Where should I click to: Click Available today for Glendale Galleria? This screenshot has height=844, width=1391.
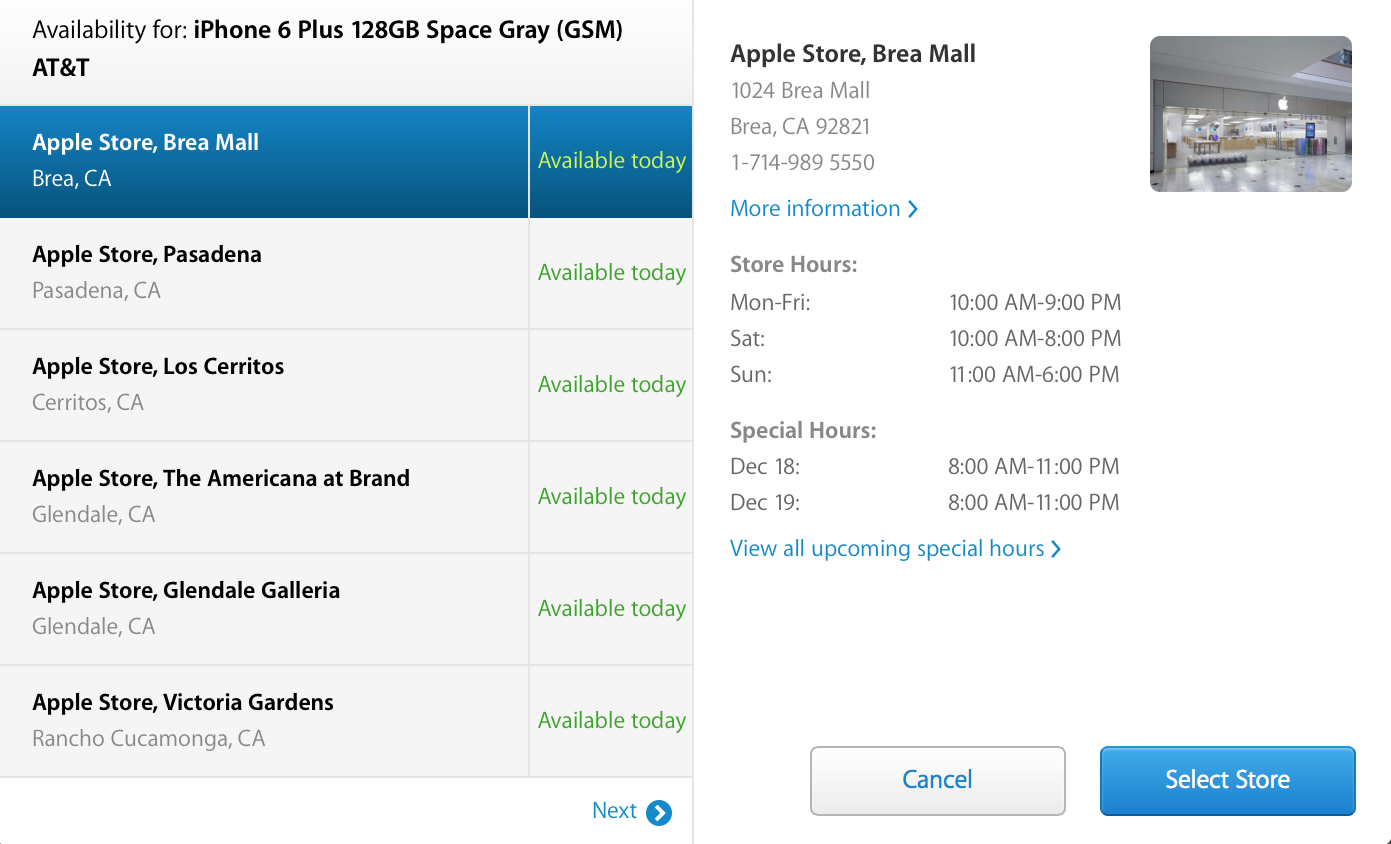coord(612,609)
